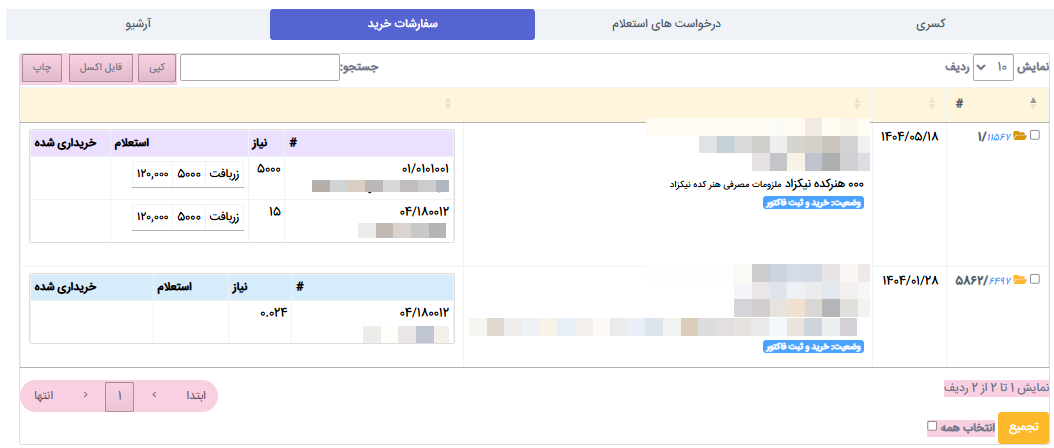Toggle the 'انتخاب همه' select-all checkbox

tap(932, 426)
